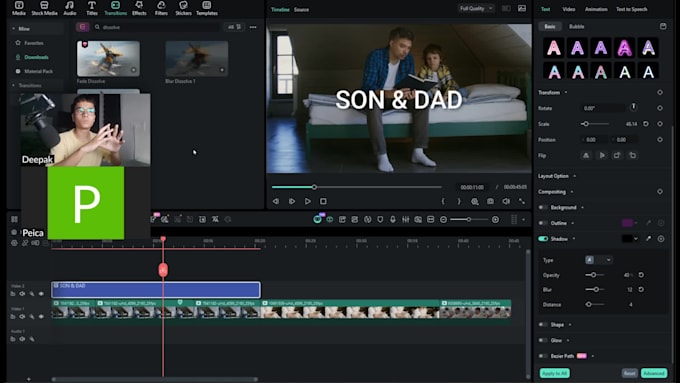Open the Titles tab
This screenshot has height=383, width=680.
pos(92,8)
